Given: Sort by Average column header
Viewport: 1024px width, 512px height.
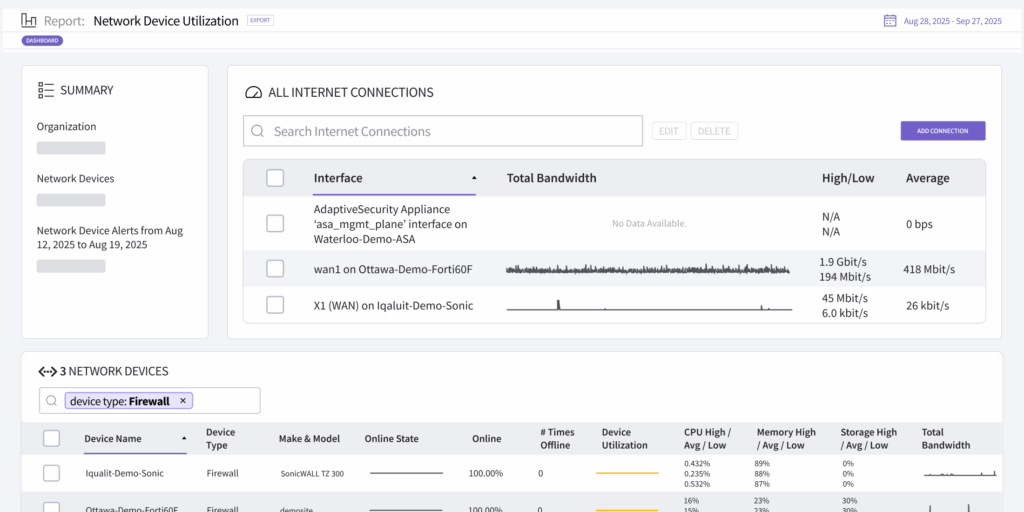Looking at the screenshot, I should 927,178.
